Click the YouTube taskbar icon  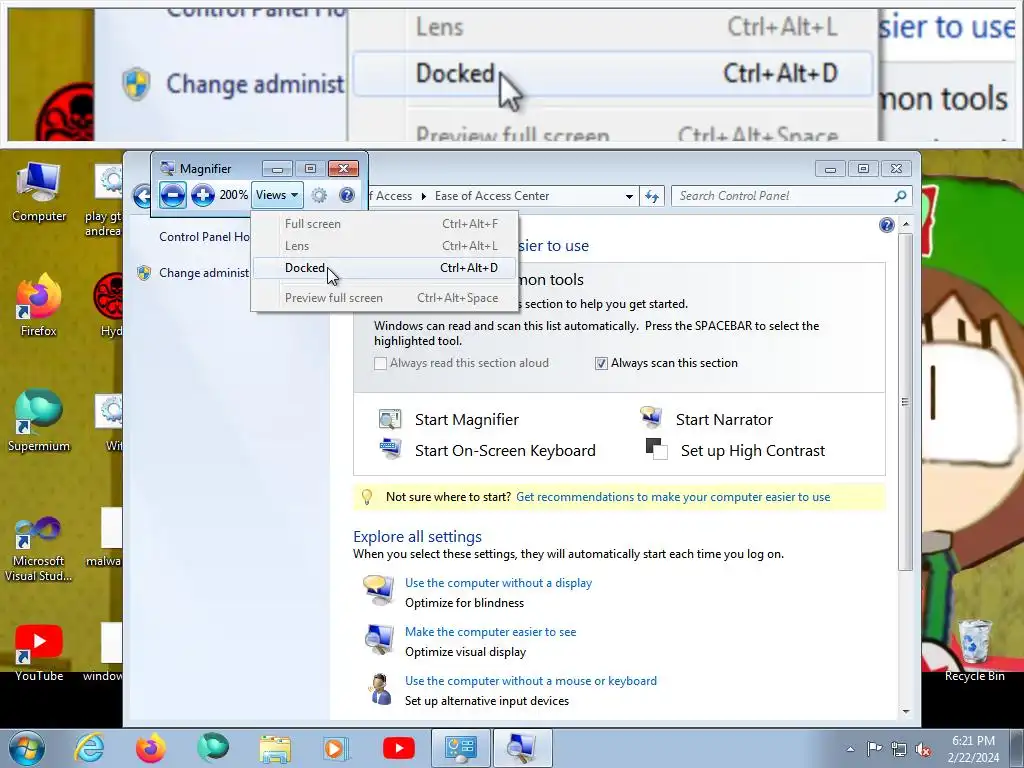(x=398, y=748)
